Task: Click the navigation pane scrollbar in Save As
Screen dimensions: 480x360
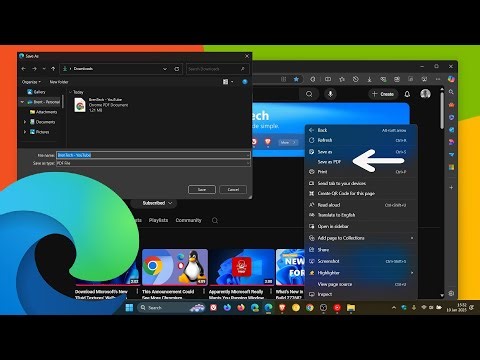Action: point(63,102)
